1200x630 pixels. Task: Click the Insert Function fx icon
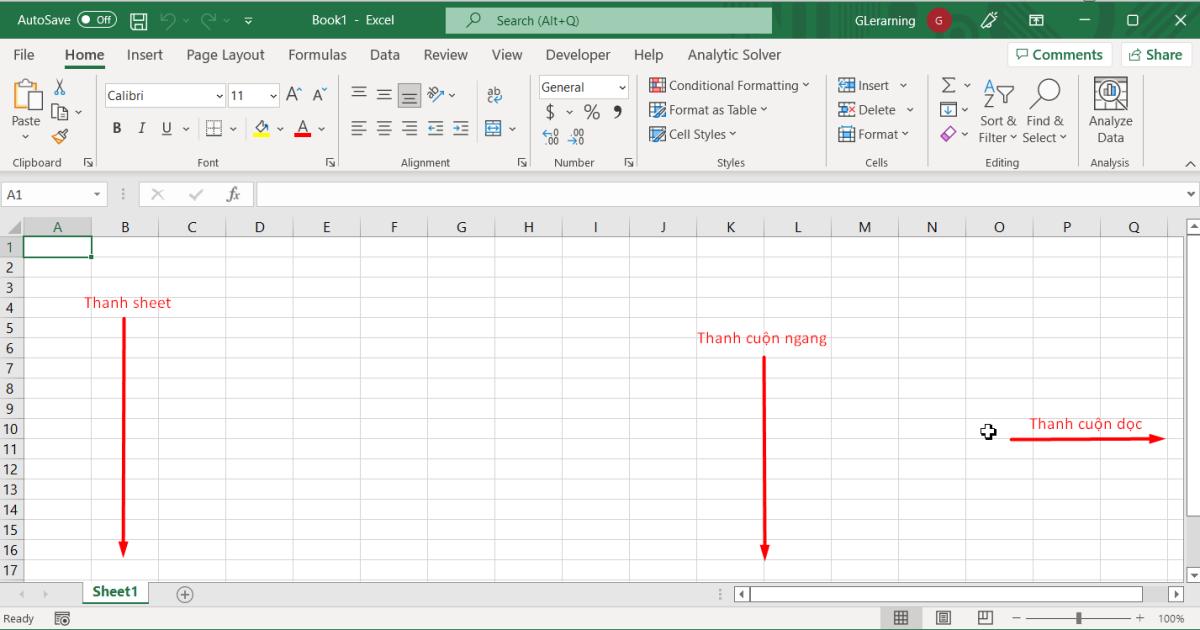[x=233, y=195]
